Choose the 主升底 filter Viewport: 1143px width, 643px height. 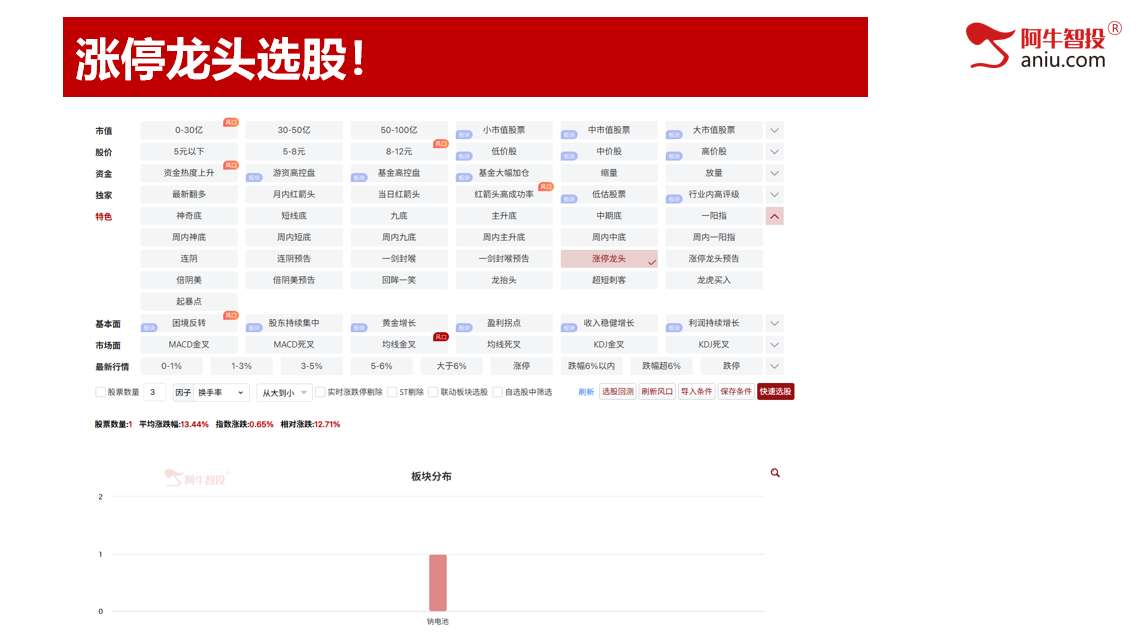point(504,216)
